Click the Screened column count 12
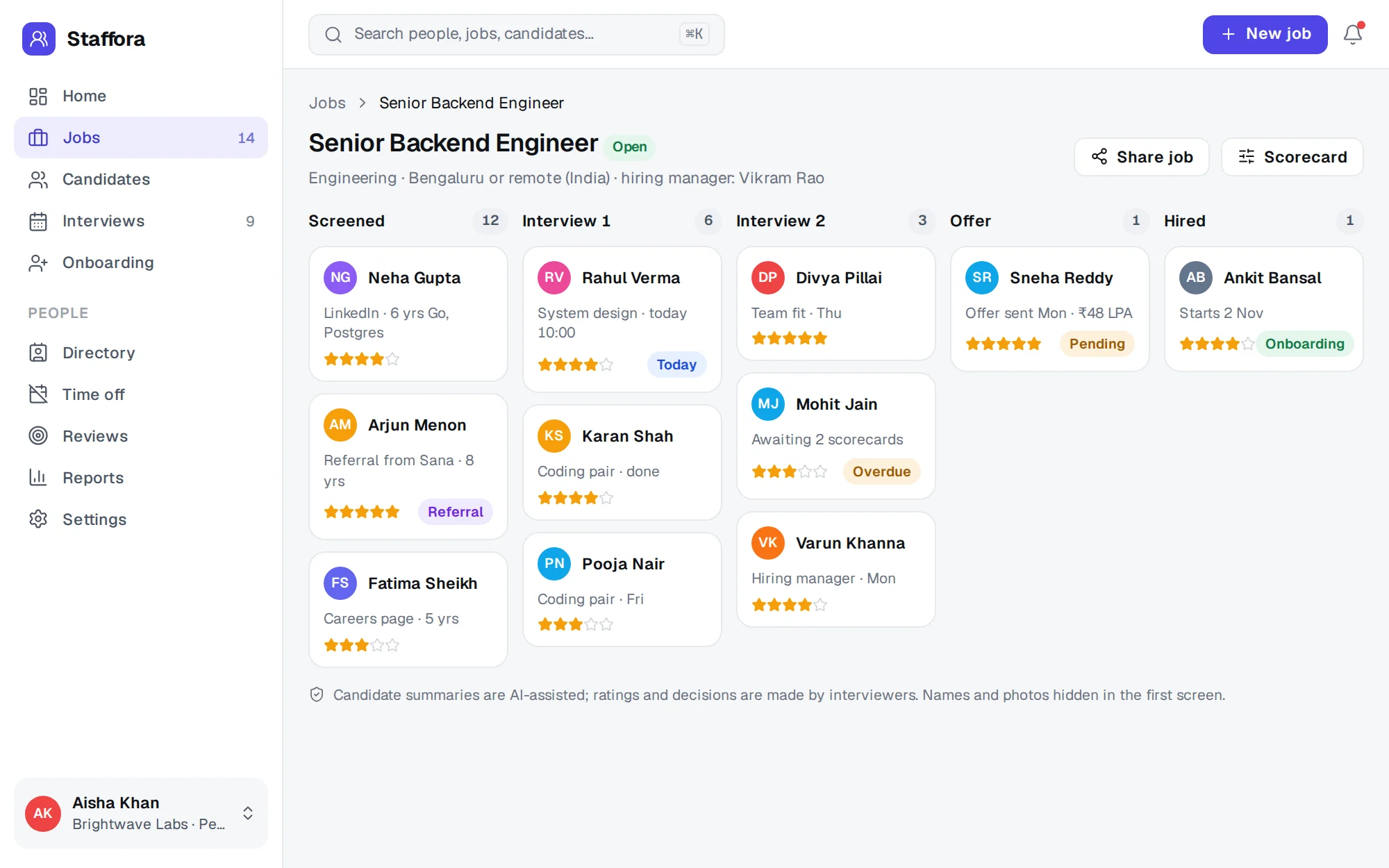Image resolution: width=1389 pixels, height=868 pixels. 490,221
